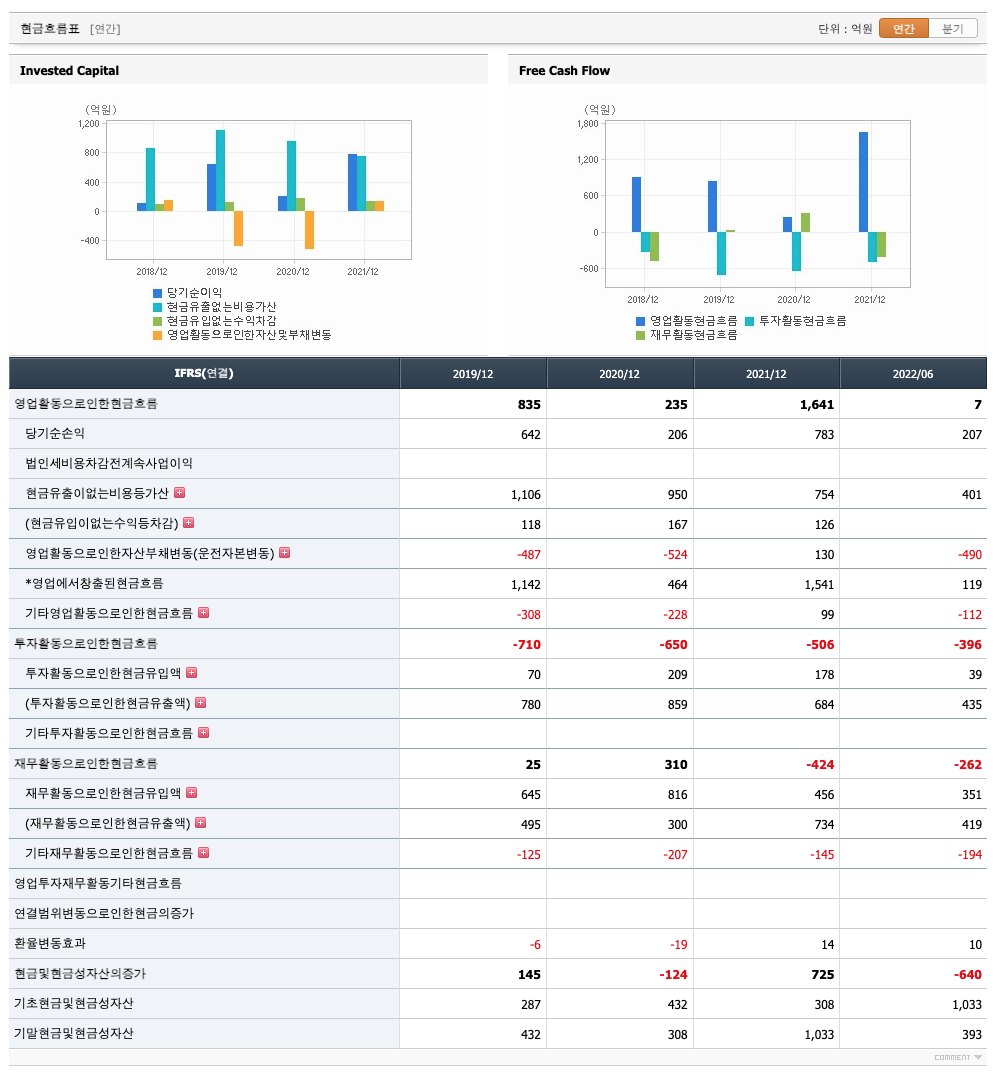This screenshot has height=1077, width=1000.
Task: Click the 재무활동현금흐름 legend color swatch
Action: [640, 335]
